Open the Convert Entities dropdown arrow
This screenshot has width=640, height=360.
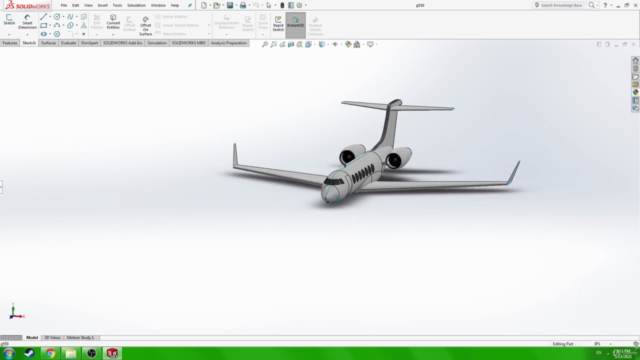tap(113, 35)
